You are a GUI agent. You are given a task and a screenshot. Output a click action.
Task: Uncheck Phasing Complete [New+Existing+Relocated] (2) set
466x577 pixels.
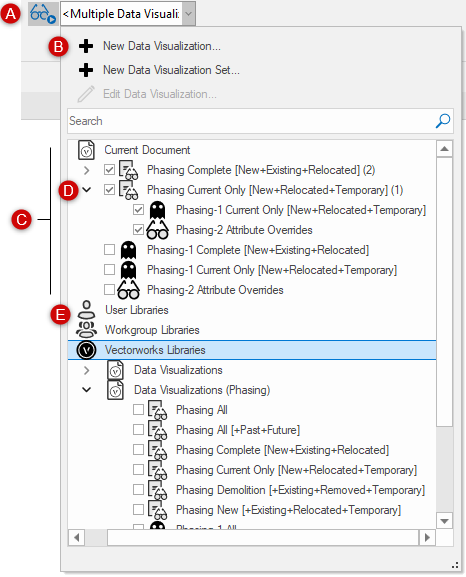coord(109,170)
